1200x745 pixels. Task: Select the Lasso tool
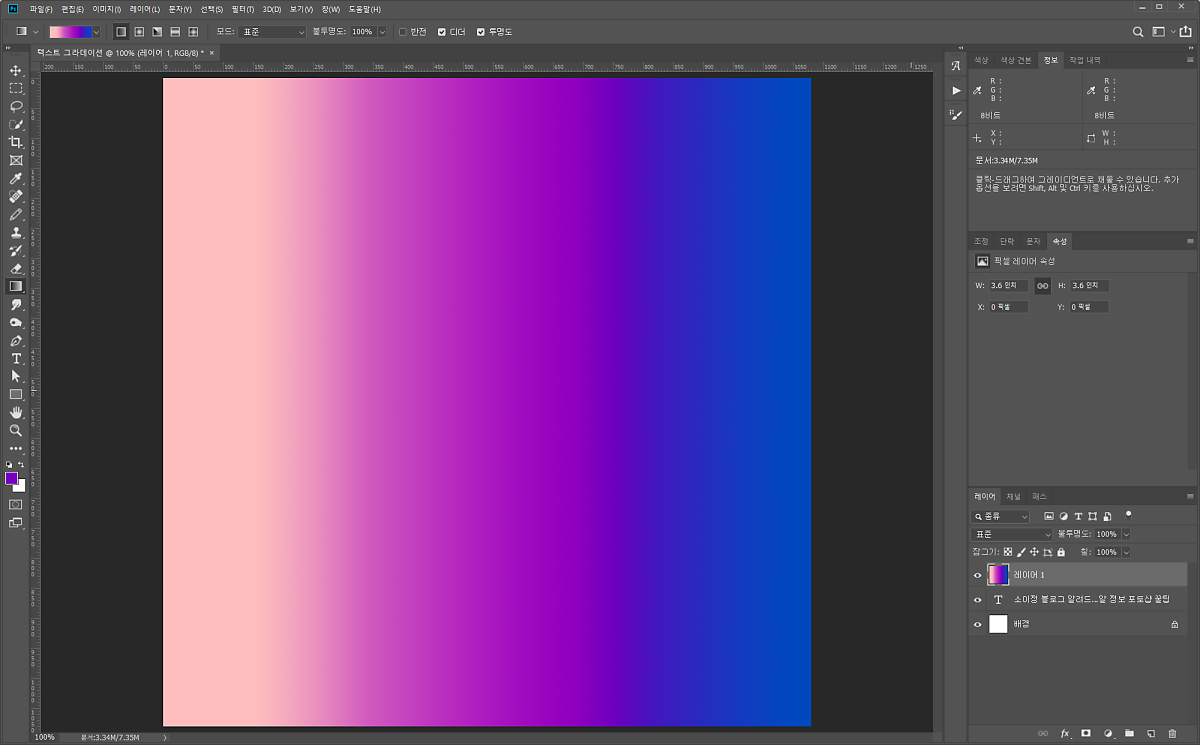[16, 106]
